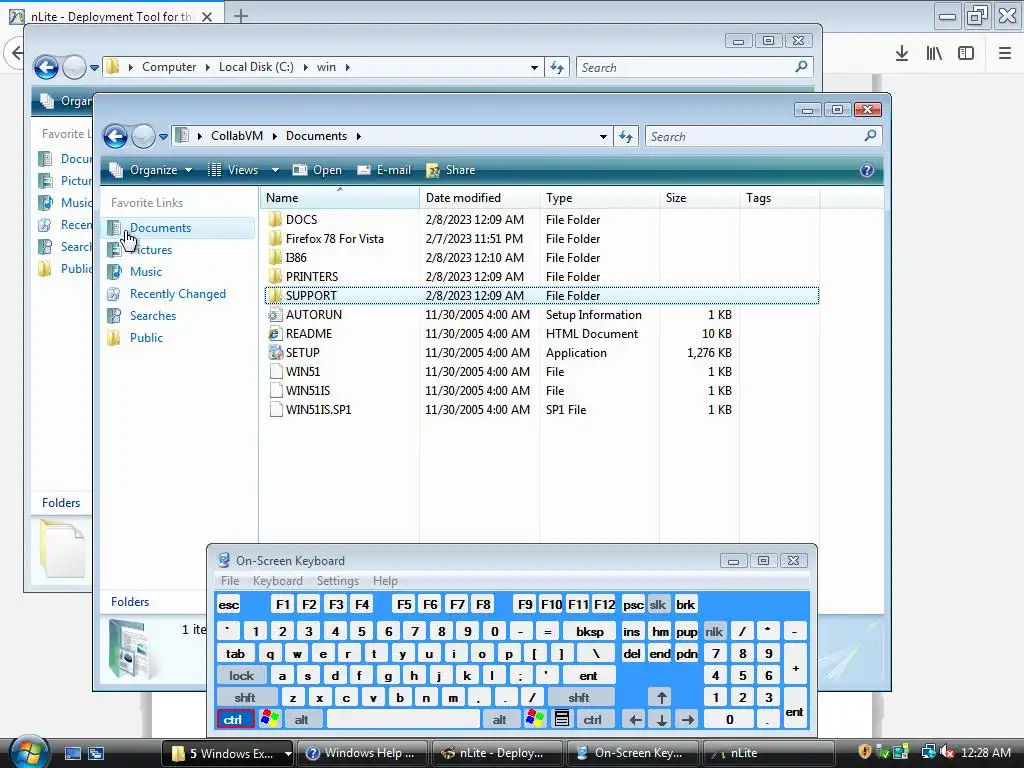Screen dimensions: 1024x768
Task: Open the On-Screen Keyboard File menu
Action: tap(230, 581)
